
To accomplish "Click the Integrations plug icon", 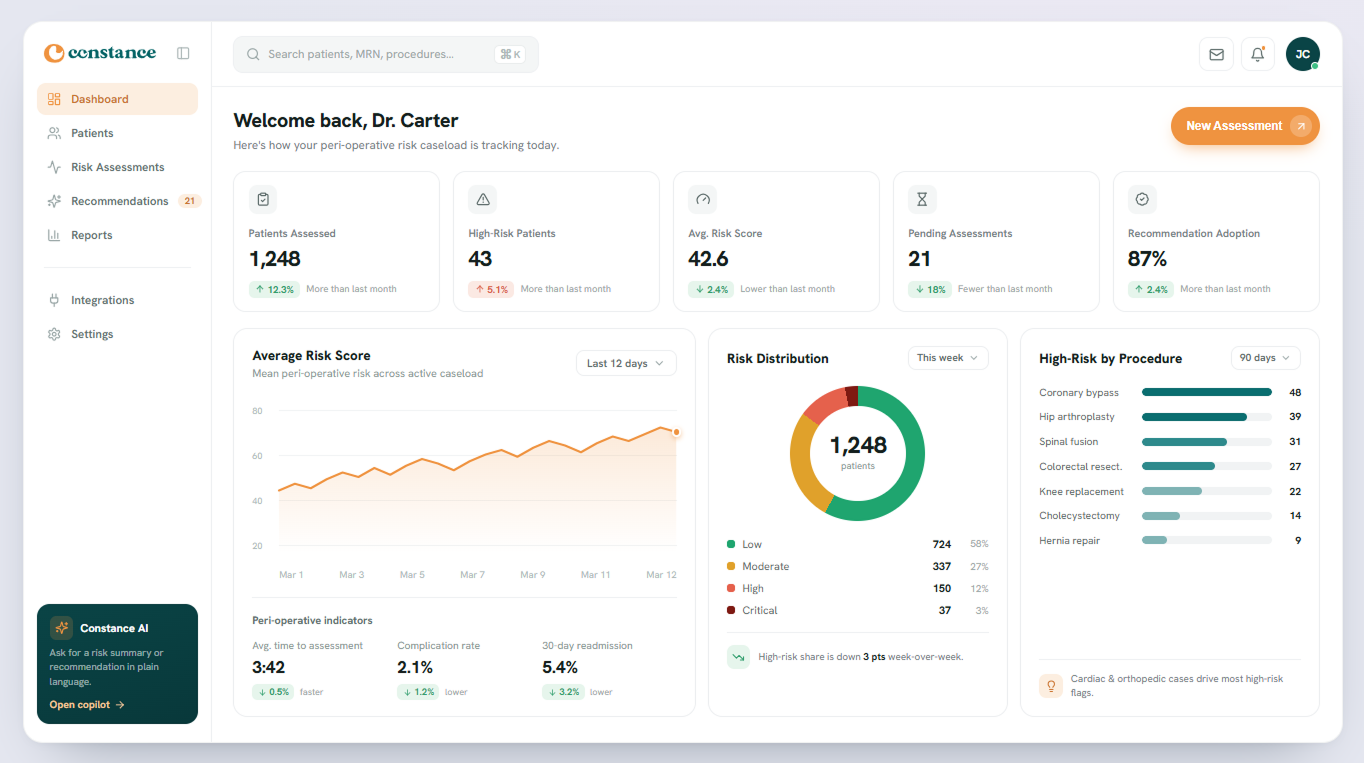I will (x=54, y=300).
